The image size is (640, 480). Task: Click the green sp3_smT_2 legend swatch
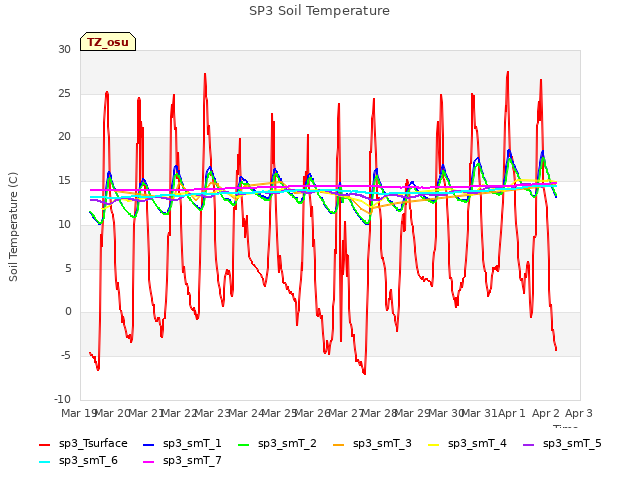[x=244, y=444]
